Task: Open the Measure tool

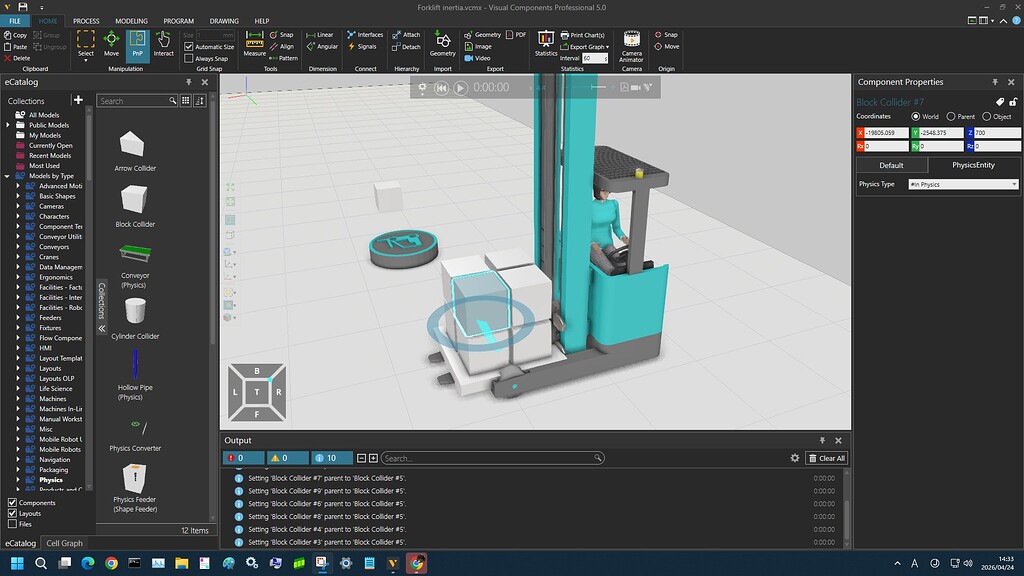Action: pos(254,44)
